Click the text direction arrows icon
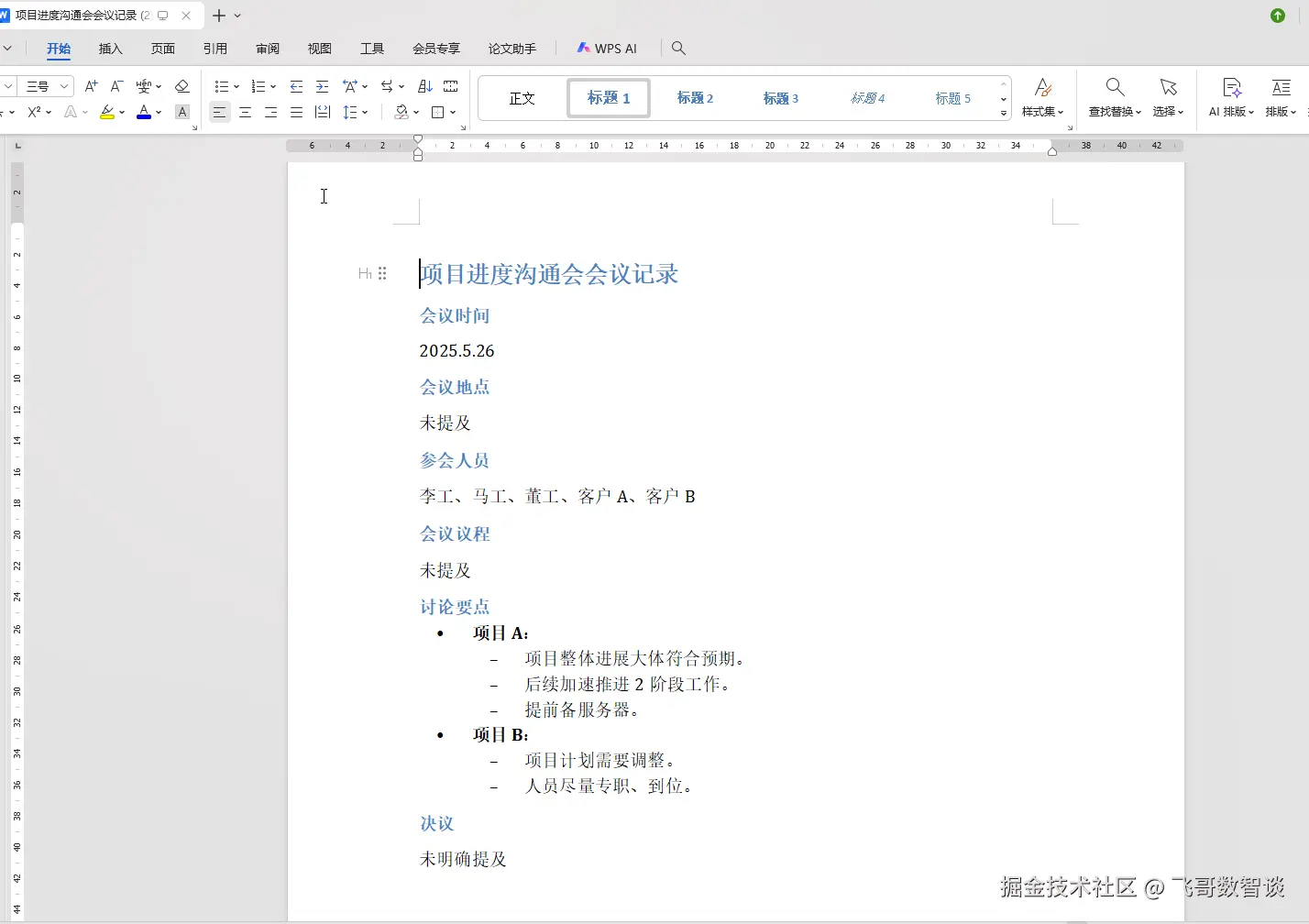 (387, 86)
